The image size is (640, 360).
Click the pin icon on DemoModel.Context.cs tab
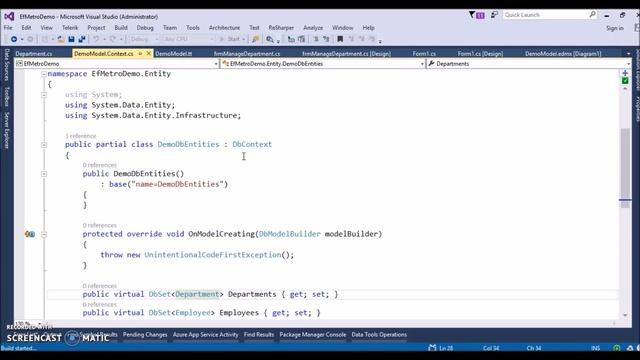[140, 53]
